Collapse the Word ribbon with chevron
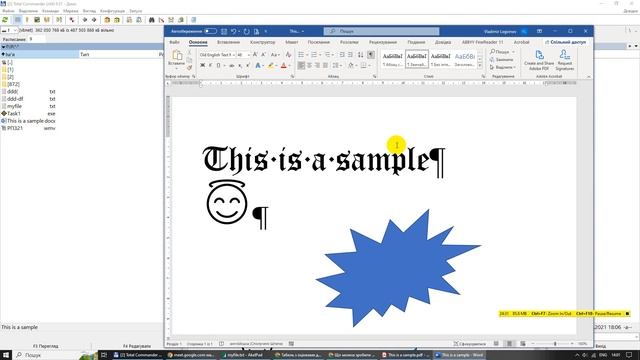Viewport: 640px width, 360px height. coord(589,76)
